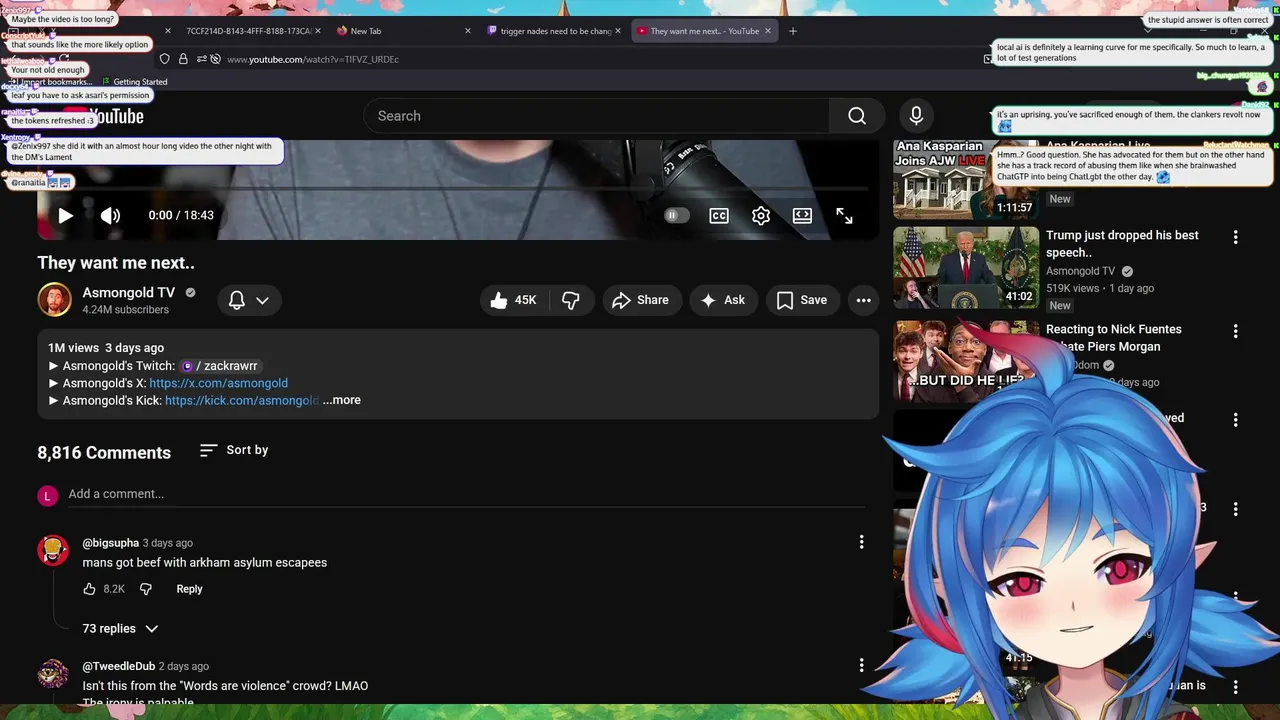The height and width of the screenshot is (720, 1280).
Task: Toggle the autoplay switch in the player
Action: pos(677,215)
